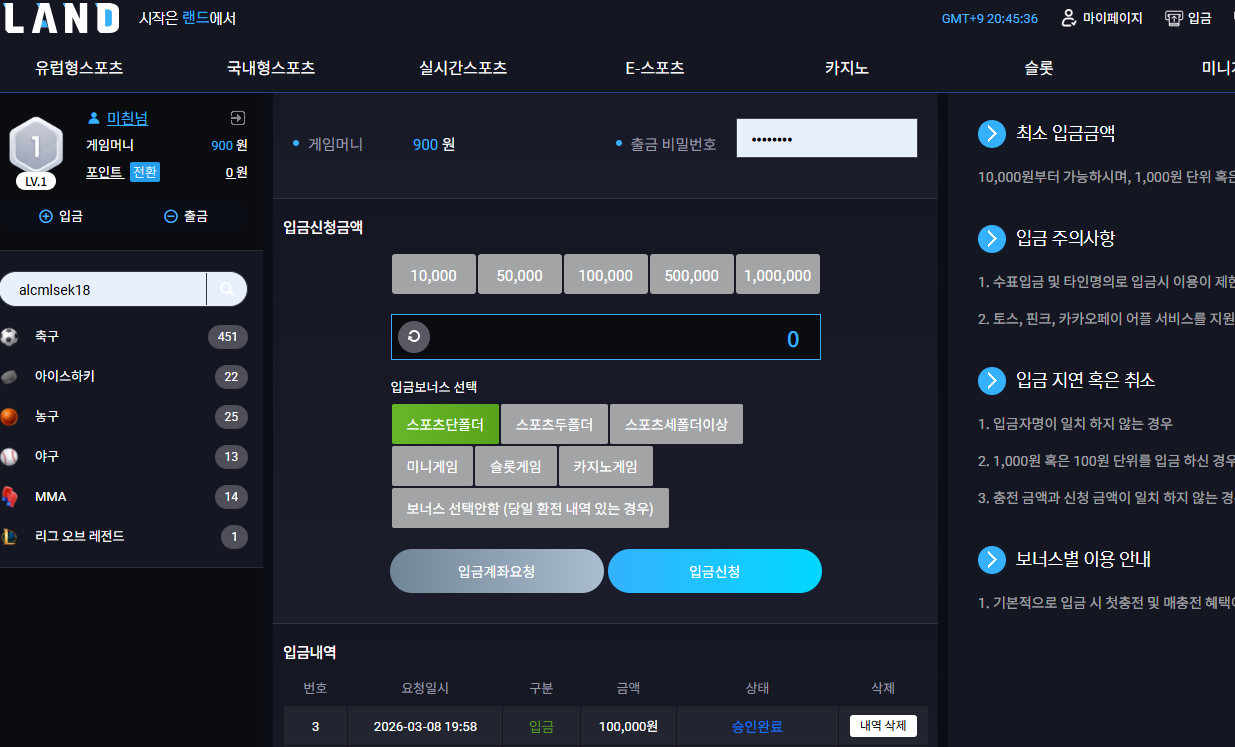Click the 야구 baseball icon
The height and width of the screenshot is (747, 1235).
coord(10,456)
